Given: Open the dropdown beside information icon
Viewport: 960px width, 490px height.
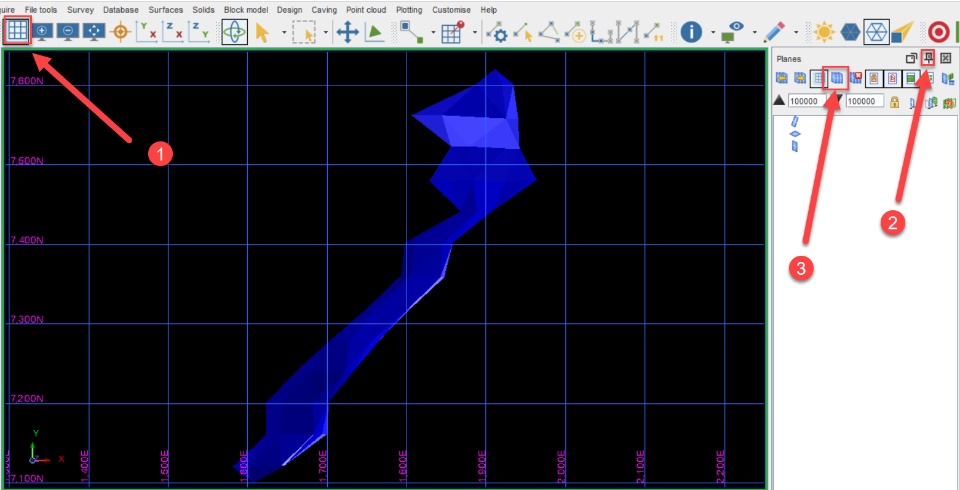Looking at the screenshot, I should [x=713, y=32].
